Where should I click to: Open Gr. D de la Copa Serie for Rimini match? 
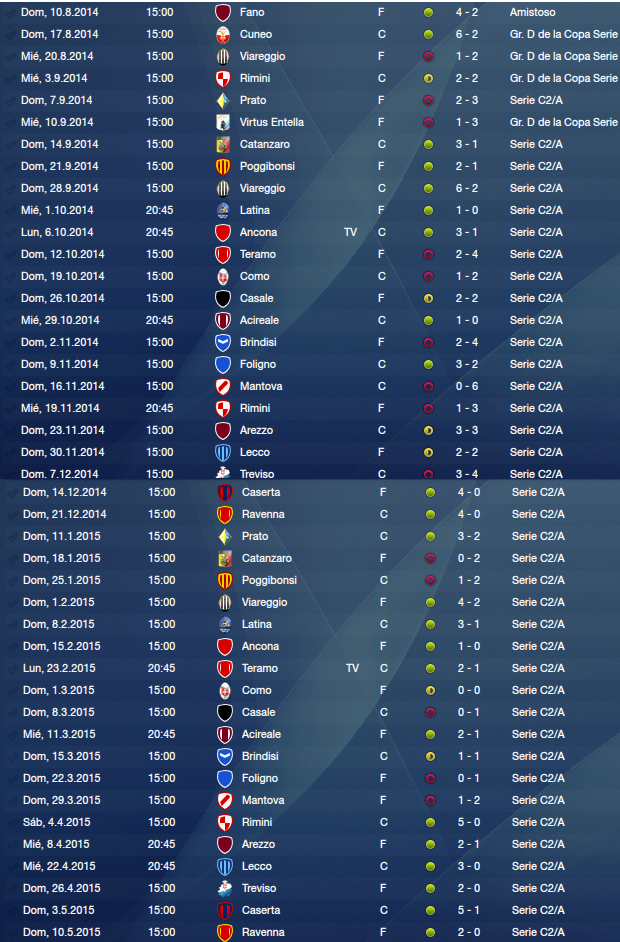pyautogui.click(x=564, y=78)
